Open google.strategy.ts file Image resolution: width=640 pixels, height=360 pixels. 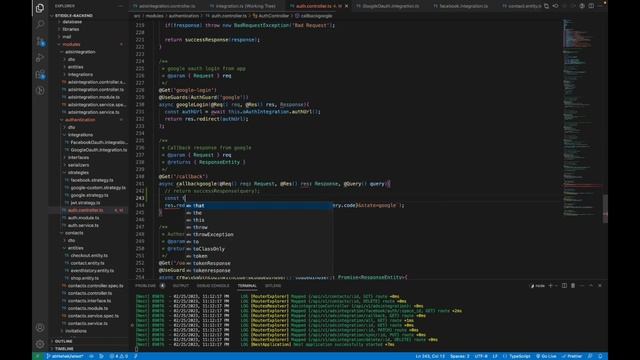pos(89,195)
